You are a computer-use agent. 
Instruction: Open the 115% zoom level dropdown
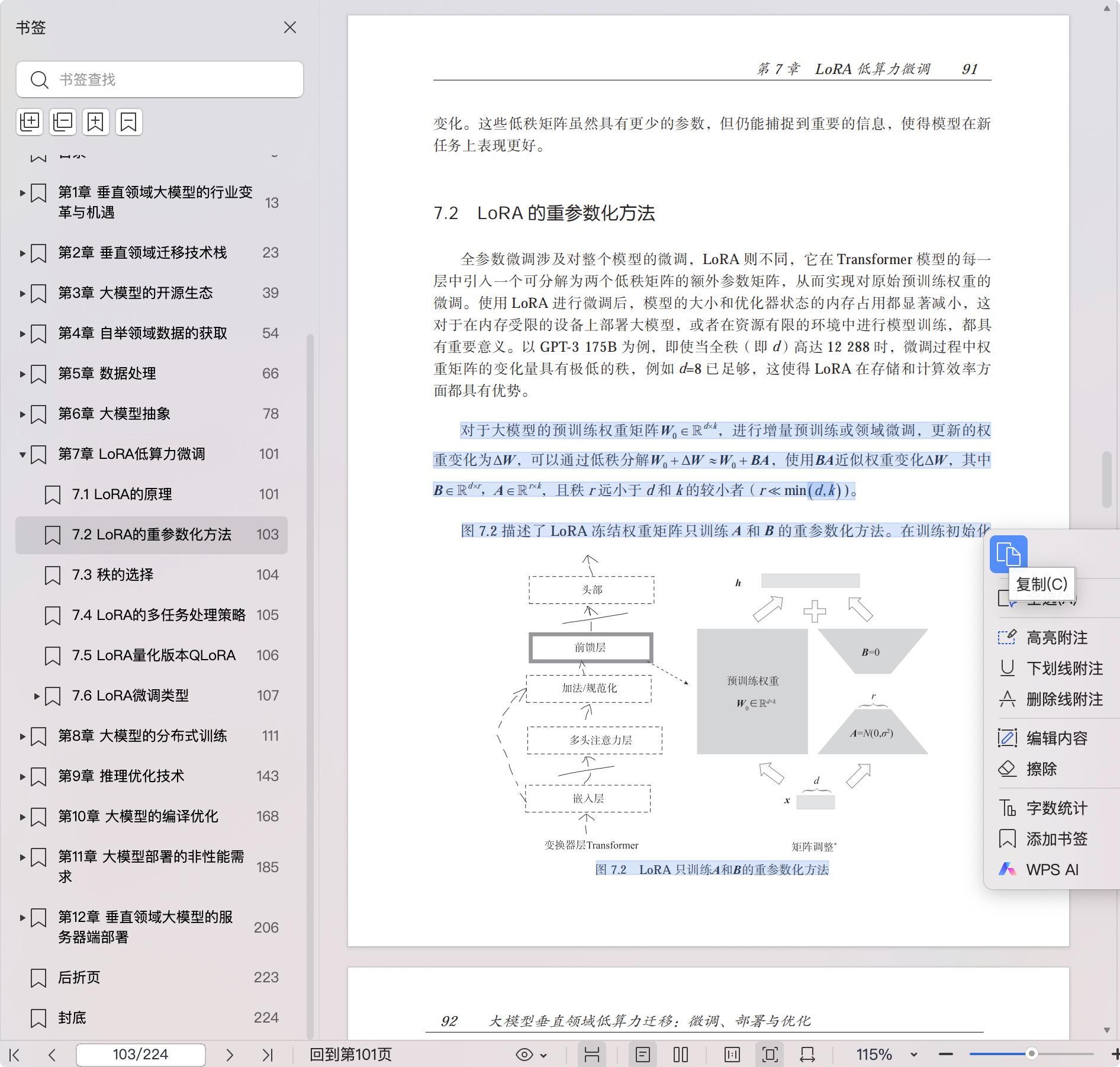(x=913, y=1055)
